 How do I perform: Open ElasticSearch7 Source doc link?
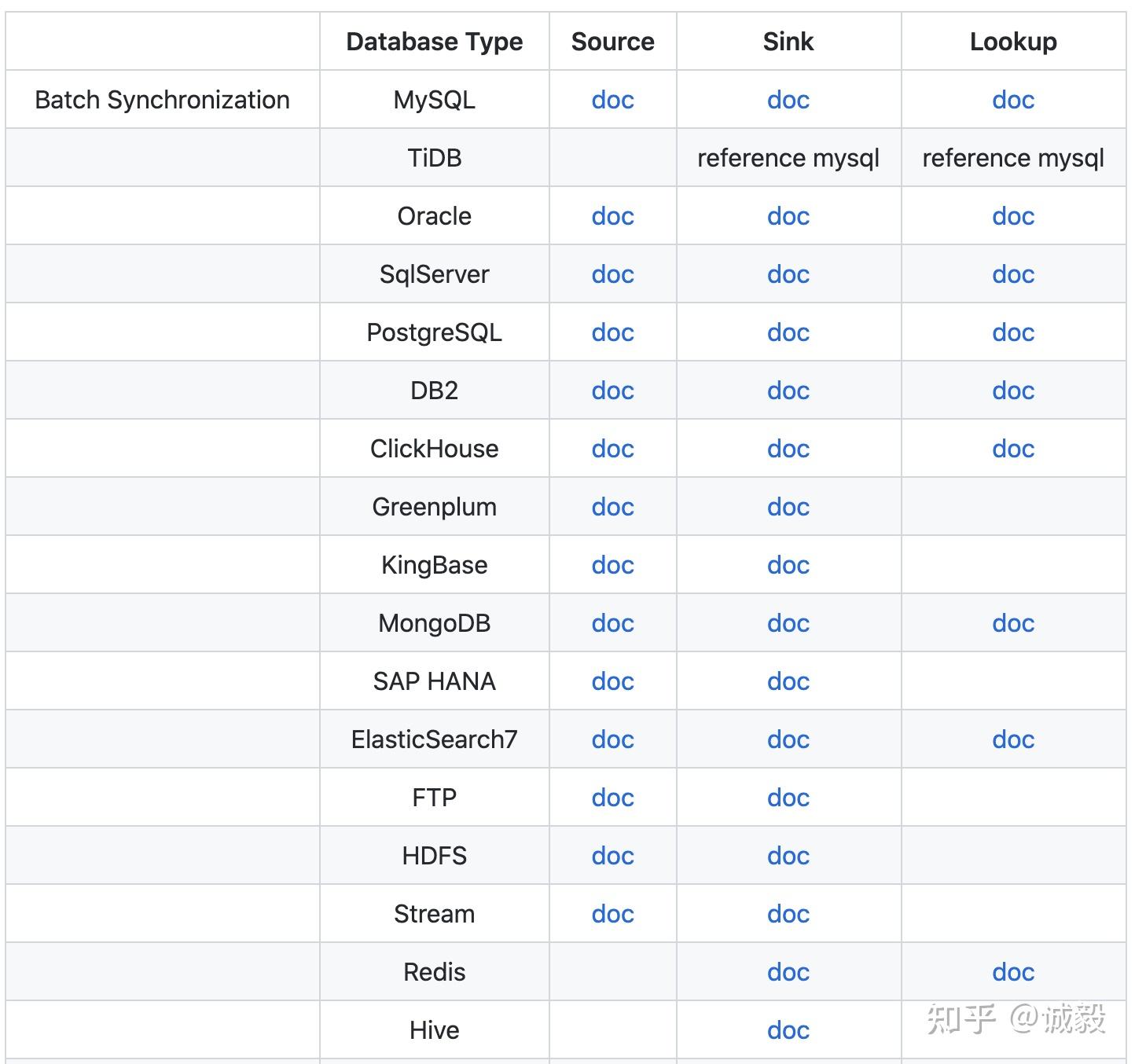[x=612, y=739]
